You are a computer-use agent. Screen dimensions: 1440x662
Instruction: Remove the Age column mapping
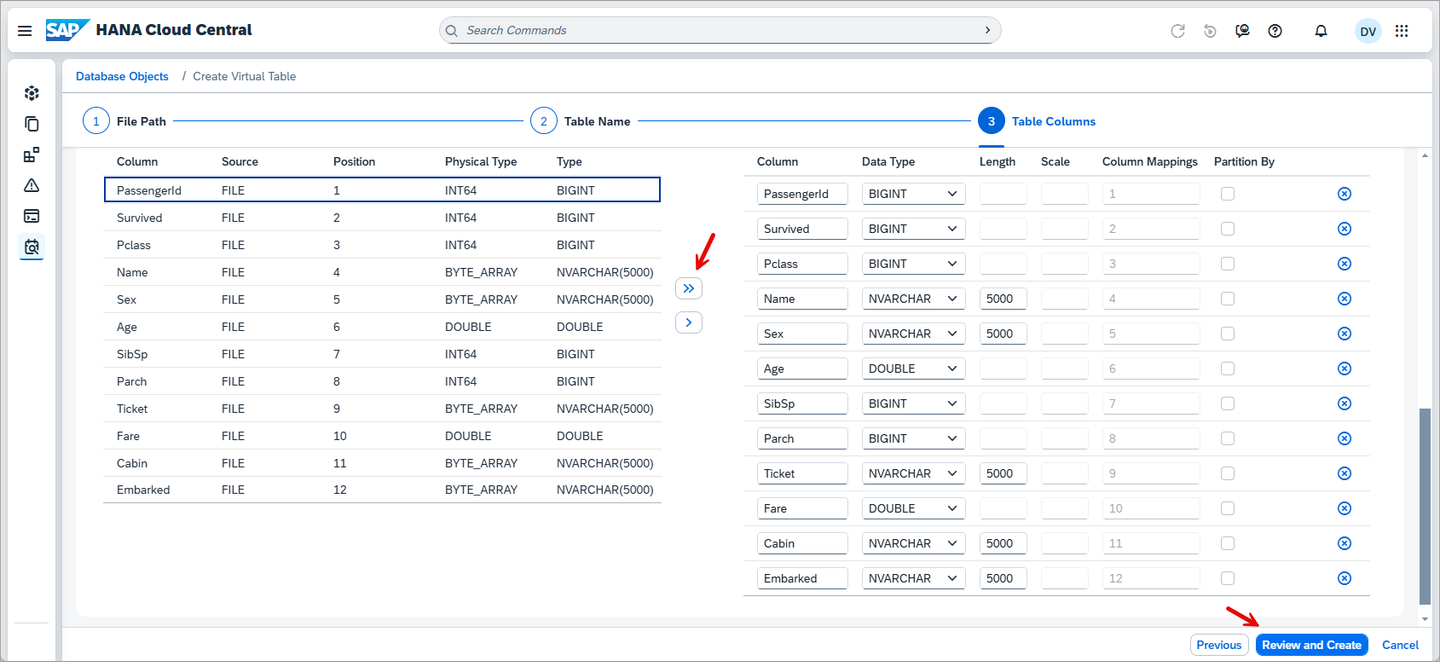click(x=1344, y=369)
